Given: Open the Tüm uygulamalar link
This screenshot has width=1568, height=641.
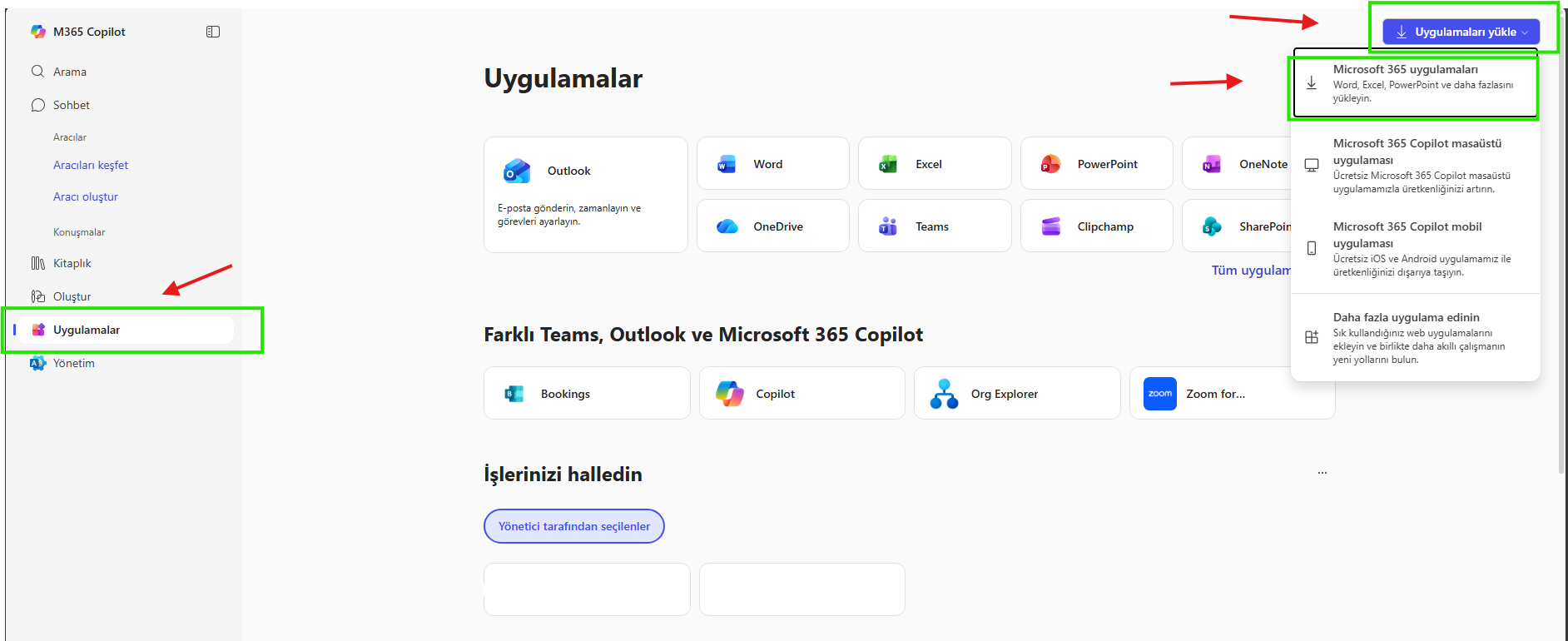Looking at the screenshot, I should (x=1251, y=271).
